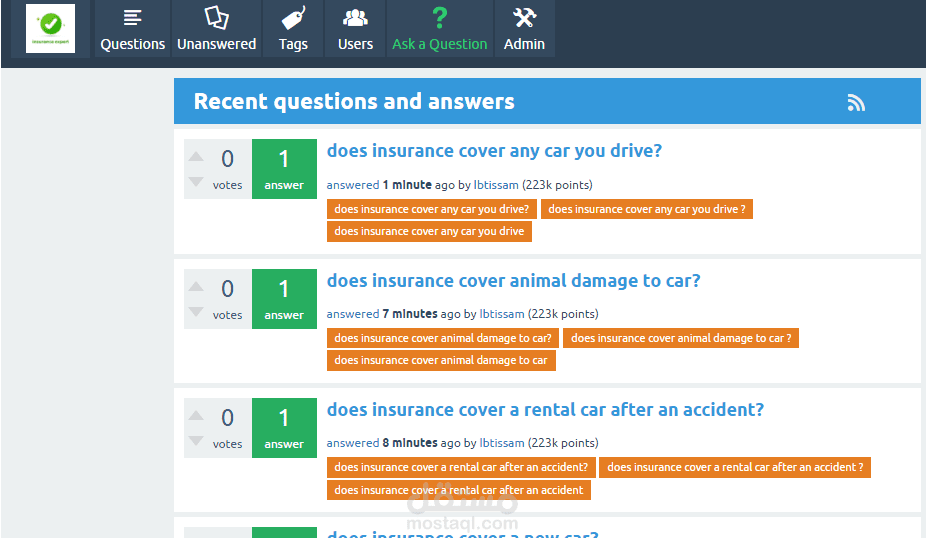This screenshot has width=926, height=544.
Task: Click tag 'does insurance cover any car you drive'
Action: click(x=429, y=231)
